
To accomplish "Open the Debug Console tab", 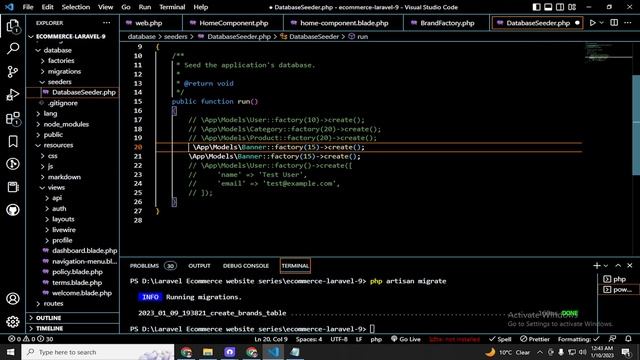I will [246, 266].
